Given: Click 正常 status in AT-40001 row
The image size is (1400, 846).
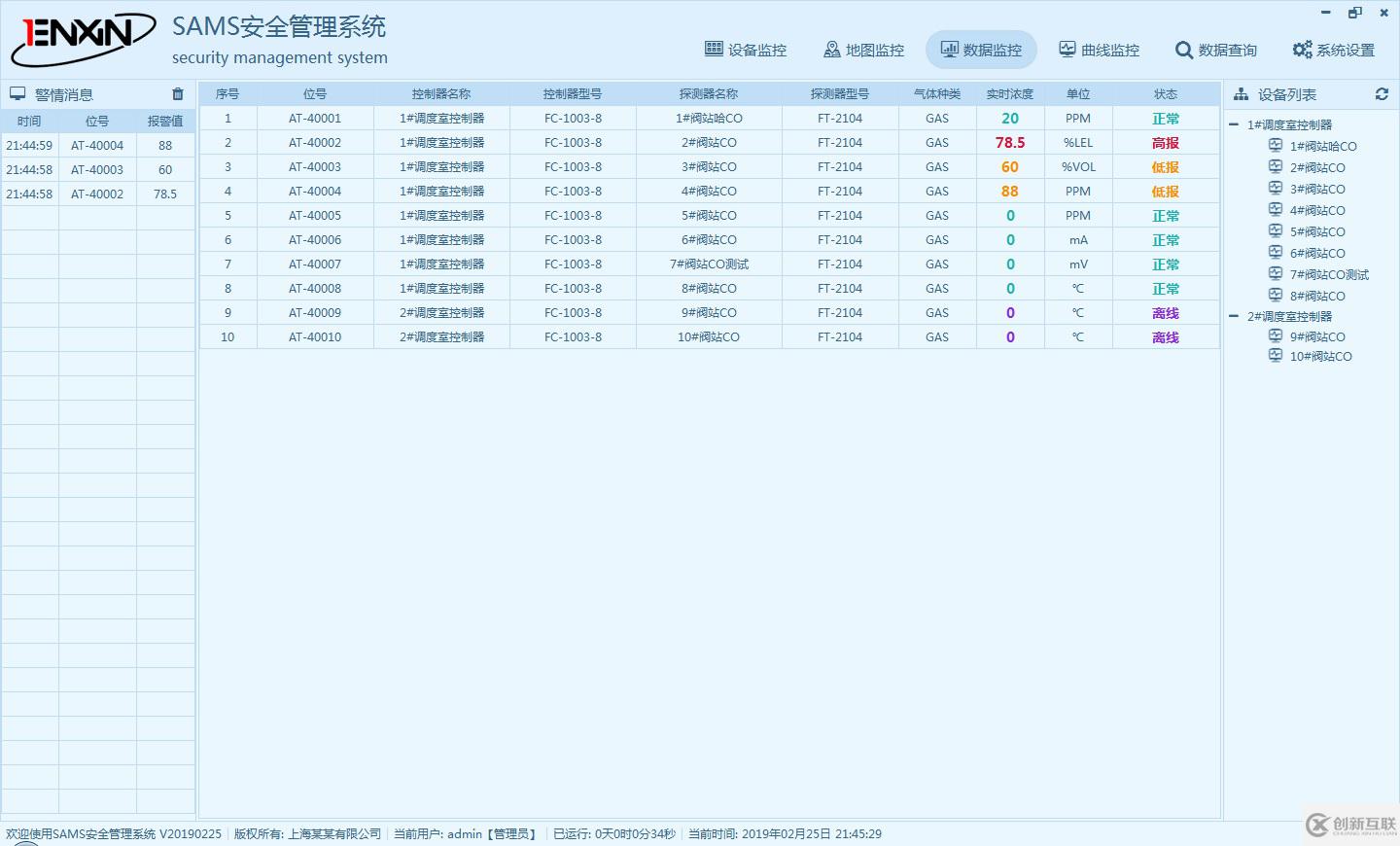Looking at the screenshot, I should click(x=1166, y=119).
